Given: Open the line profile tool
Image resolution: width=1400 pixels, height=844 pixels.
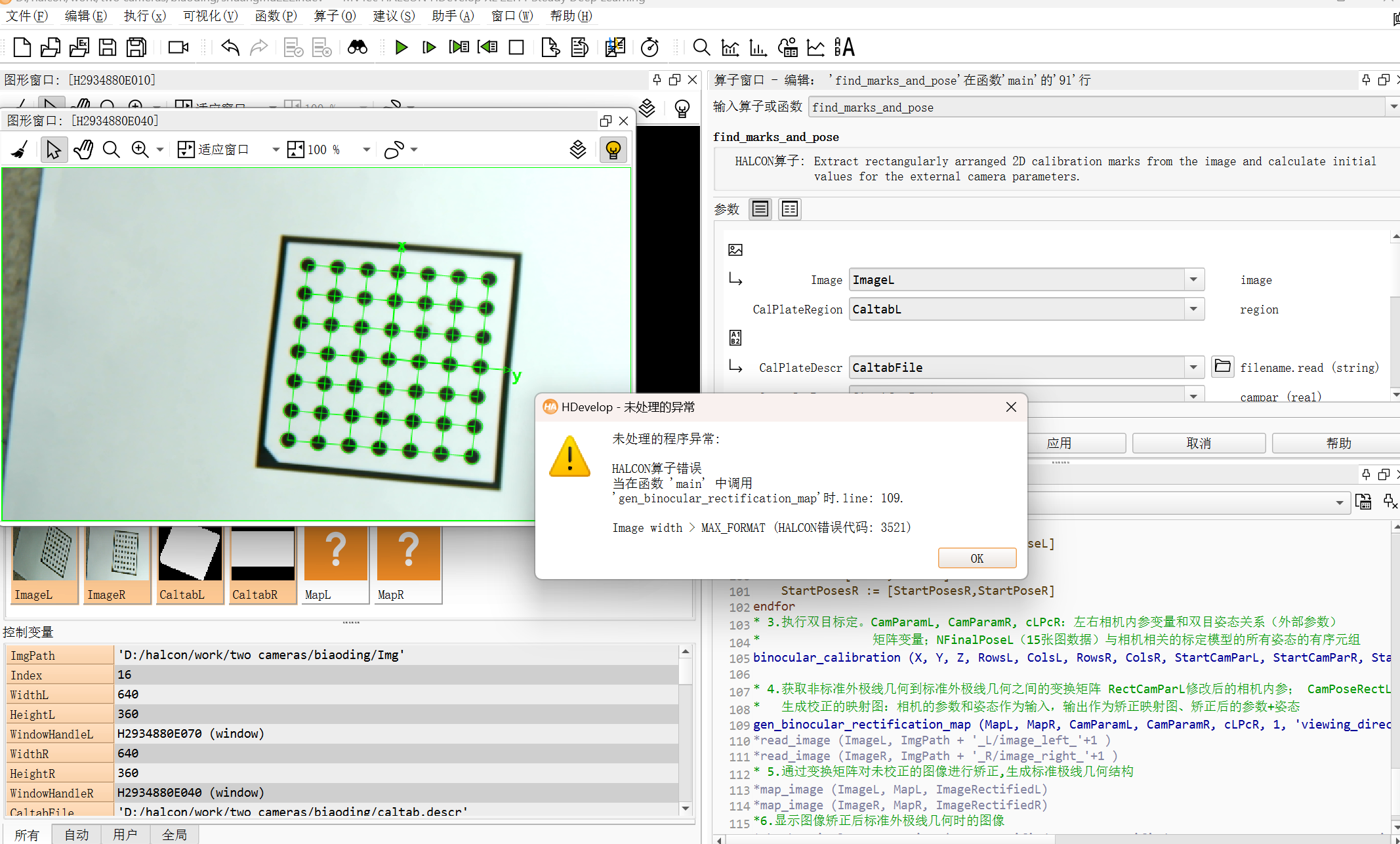Looking at the screenshot, I should (815, 47).
